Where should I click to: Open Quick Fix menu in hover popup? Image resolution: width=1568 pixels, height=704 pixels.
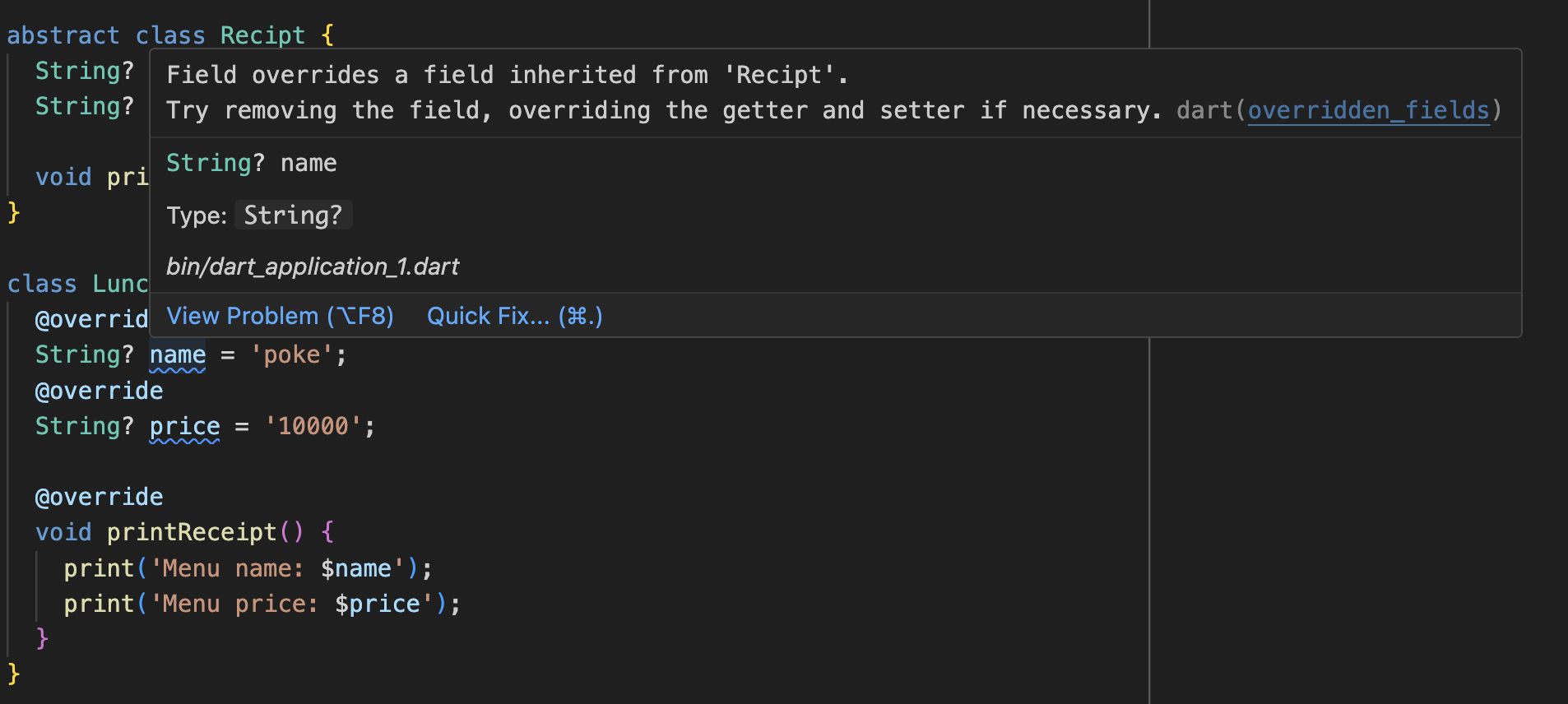pyautogui.click(x=514, y=316)
